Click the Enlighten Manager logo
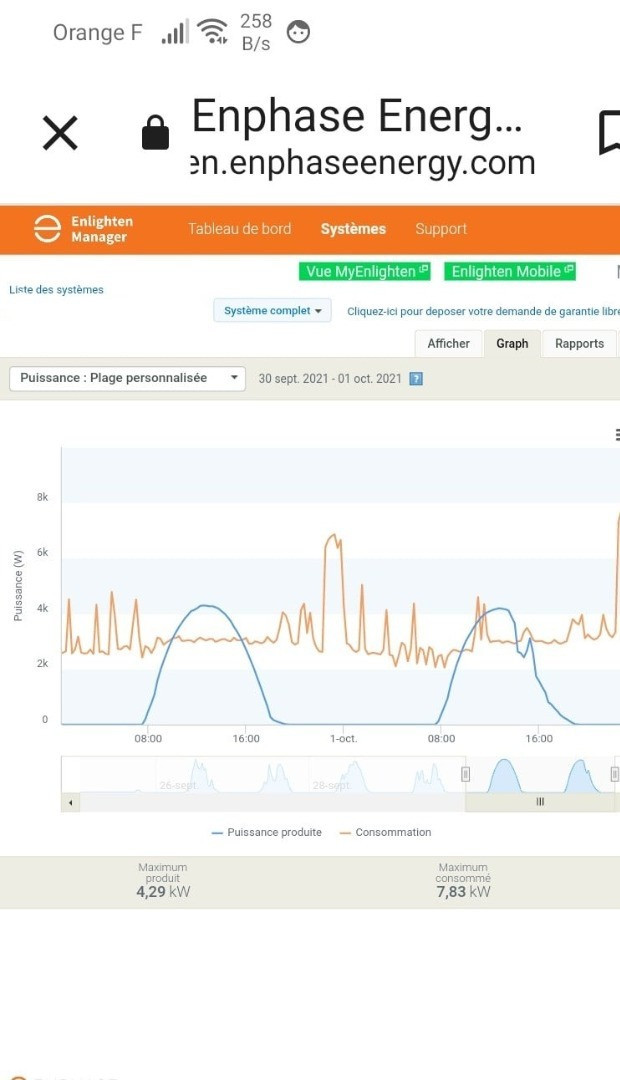 pyautogui.click(x=84, y=229)
